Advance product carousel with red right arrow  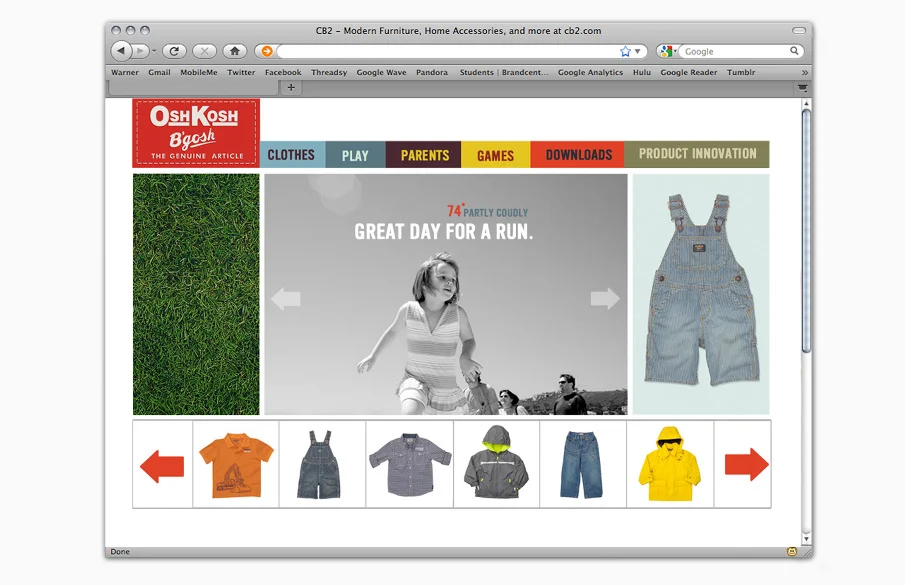coord(746,464)
